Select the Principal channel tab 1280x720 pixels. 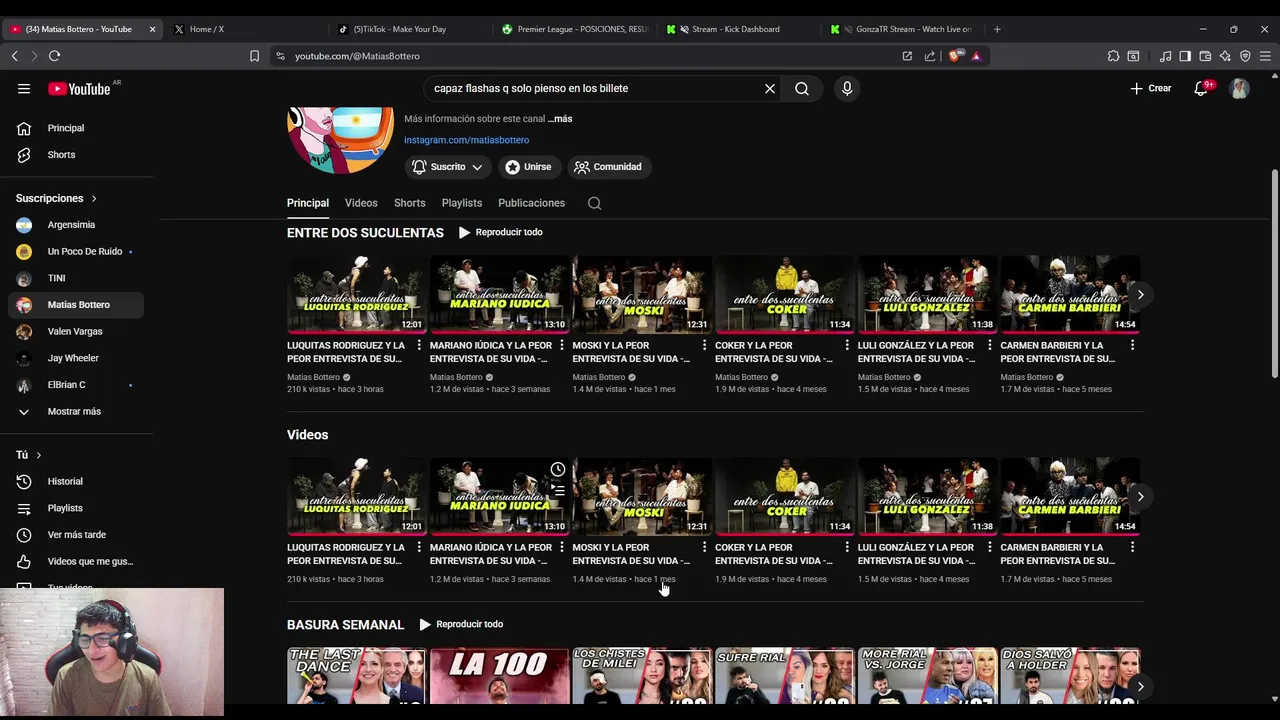[x=308, y=203]
